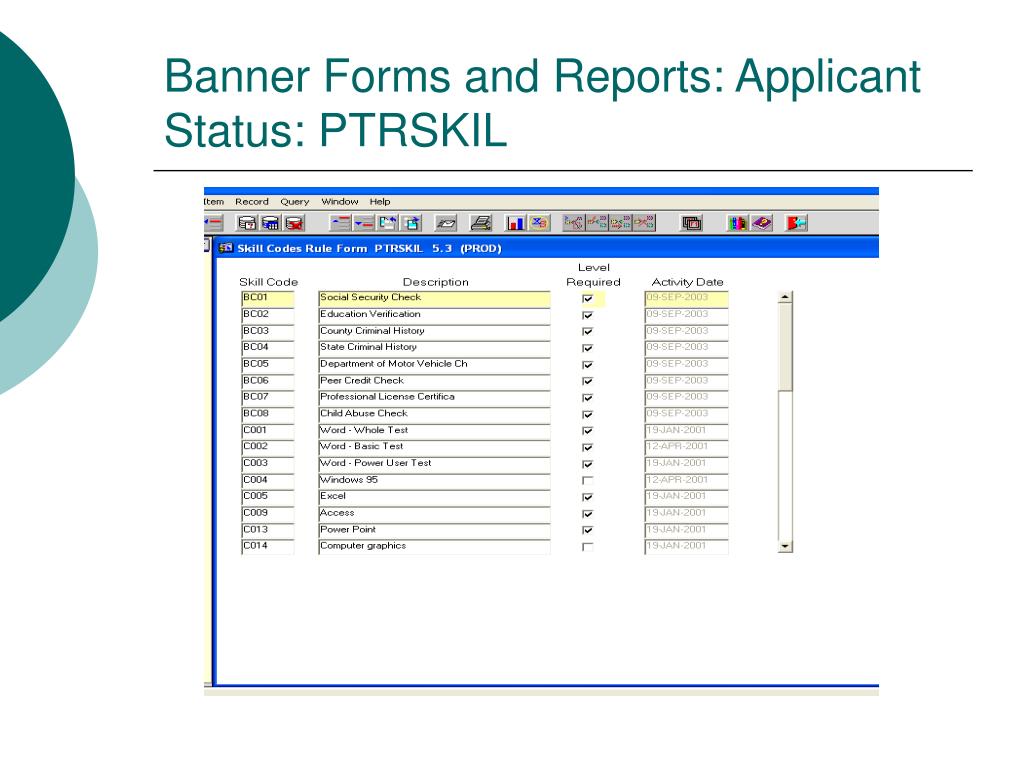Click the scrollbar down arrow
1024x768 pixels.
tap(786, 547)
